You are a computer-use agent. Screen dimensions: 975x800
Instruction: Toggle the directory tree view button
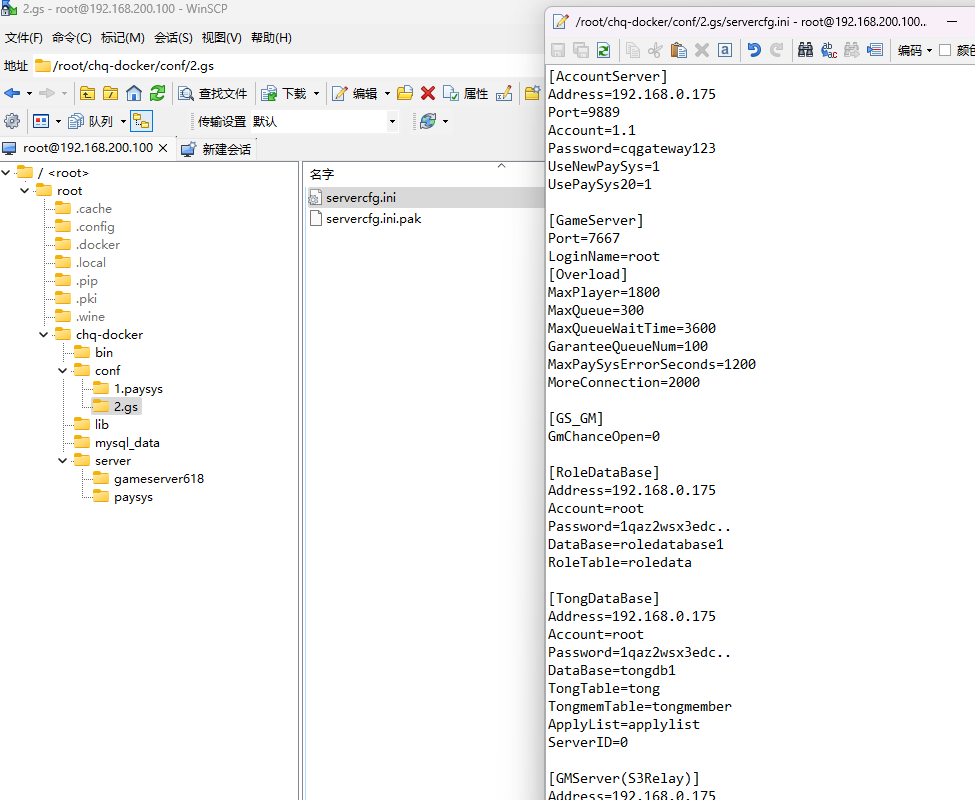[x=142, y=121]
